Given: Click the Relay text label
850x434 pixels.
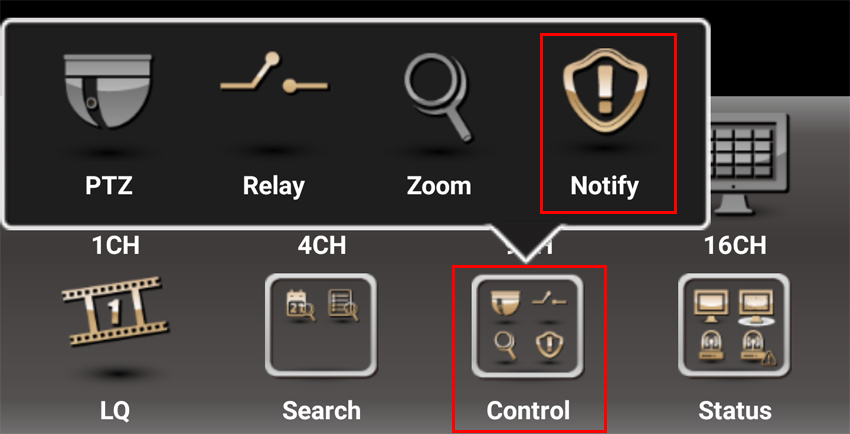Looking at the screenshot, I should coord(274,186).
